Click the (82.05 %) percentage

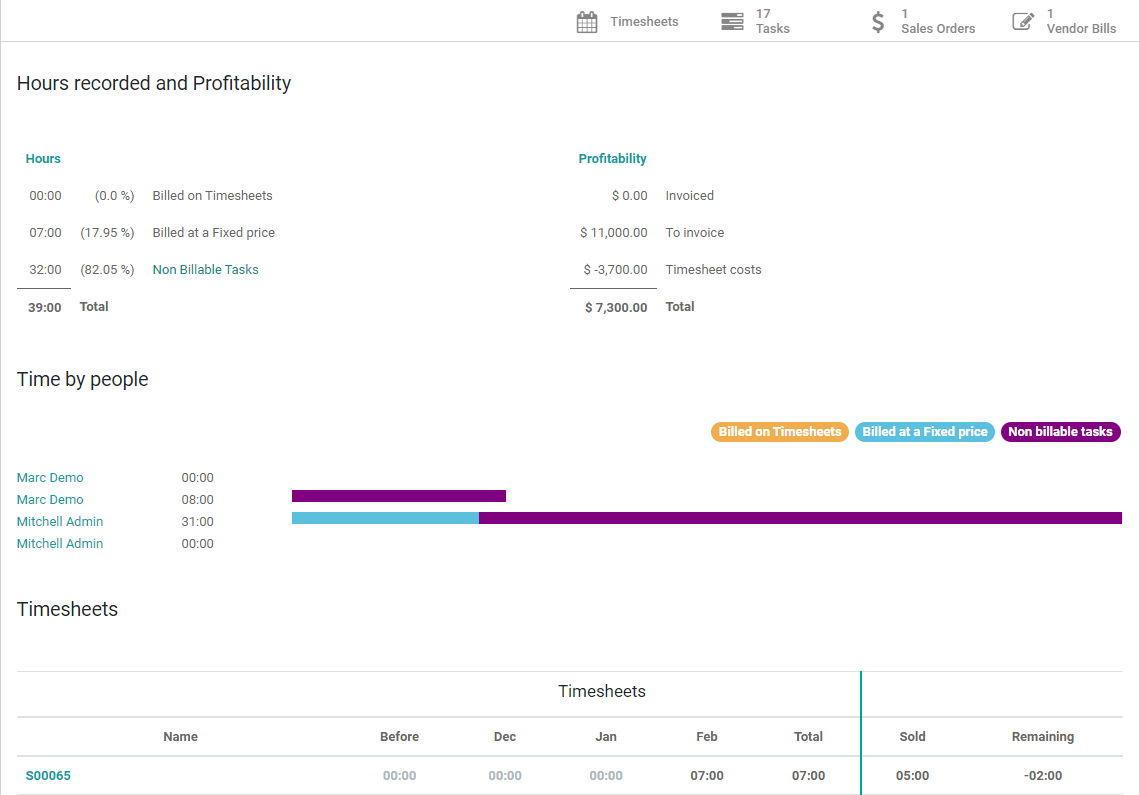point(107,270)
